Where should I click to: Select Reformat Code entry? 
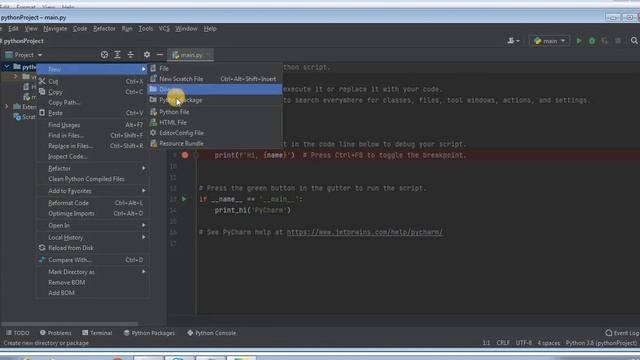pos(93,203)
